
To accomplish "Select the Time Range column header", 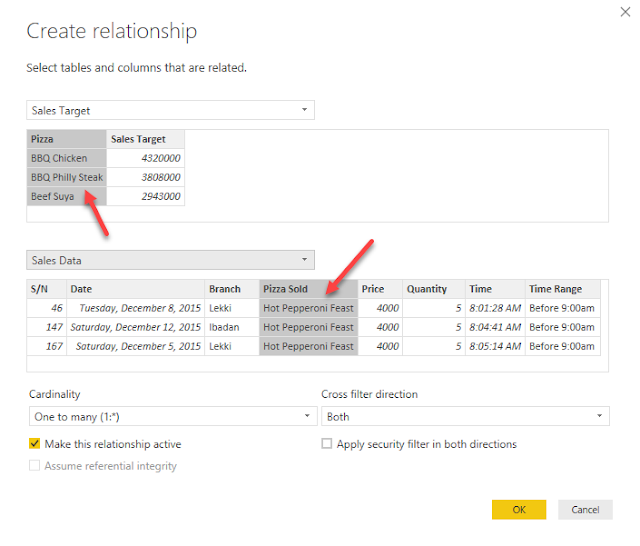I will (562, 289).
